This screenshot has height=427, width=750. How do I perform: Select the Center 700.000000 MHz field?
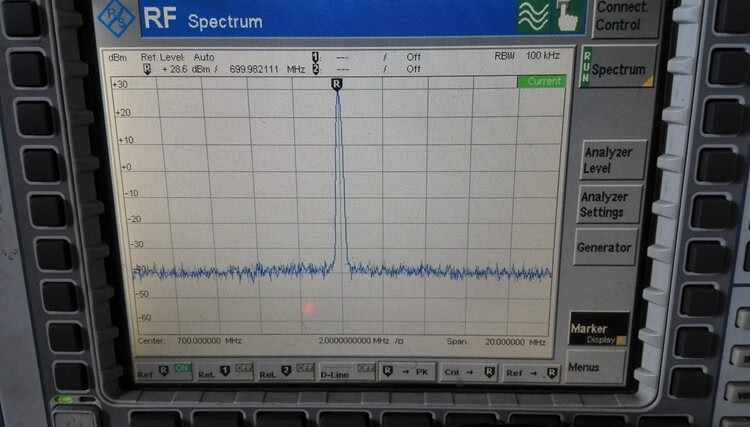(x=189, y=341)
